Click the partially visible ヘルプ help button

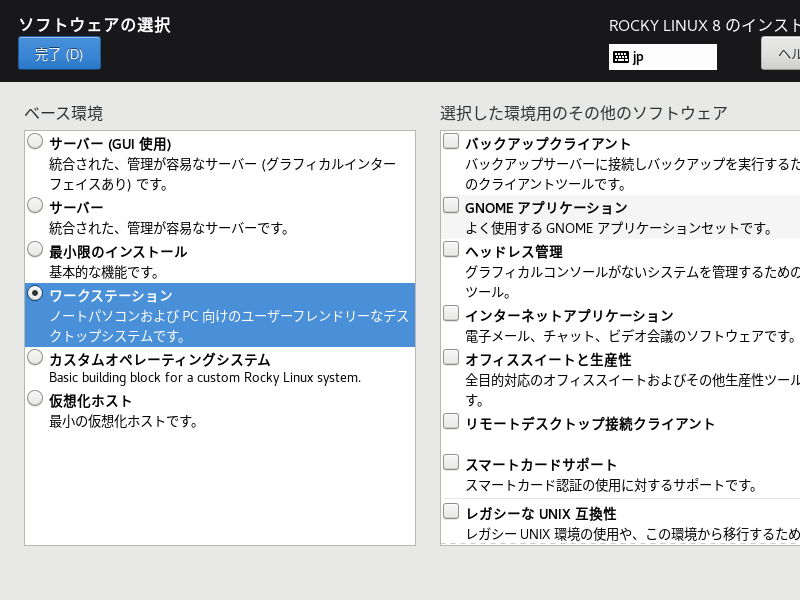point(781,54)
